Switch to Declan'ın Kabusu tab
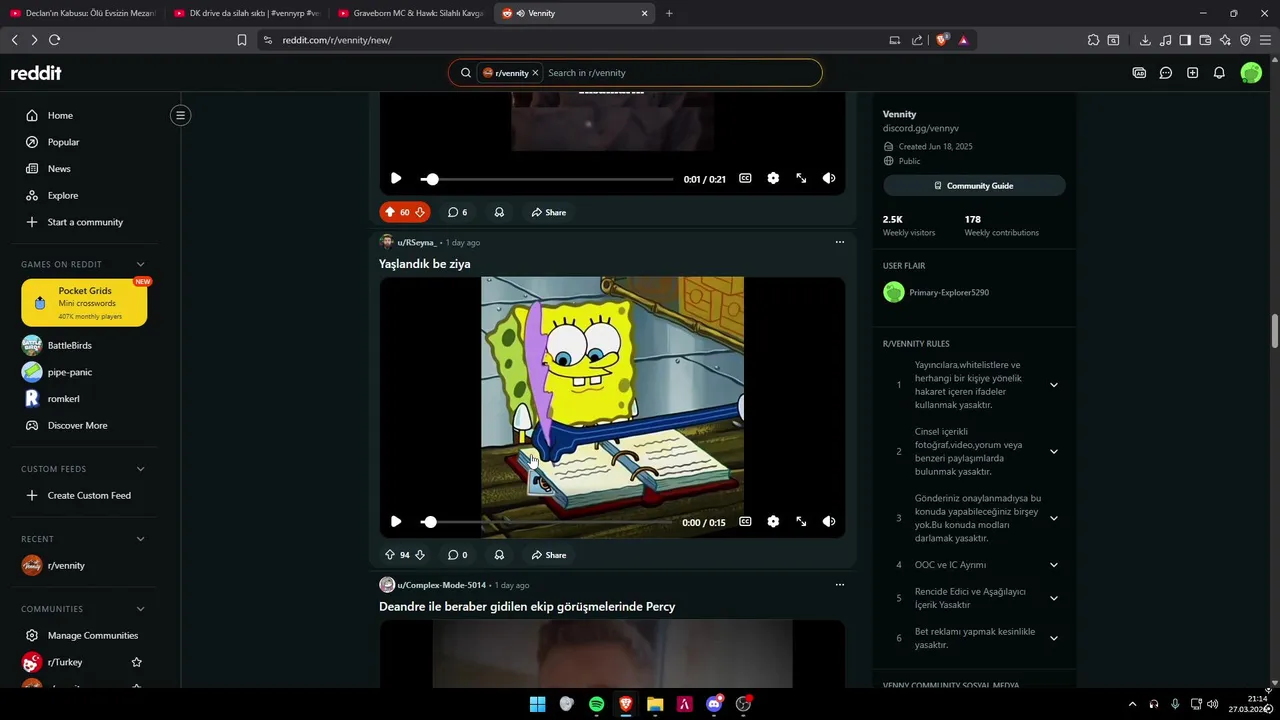This screenshot has height=720, width=1280. pos(83,13)
